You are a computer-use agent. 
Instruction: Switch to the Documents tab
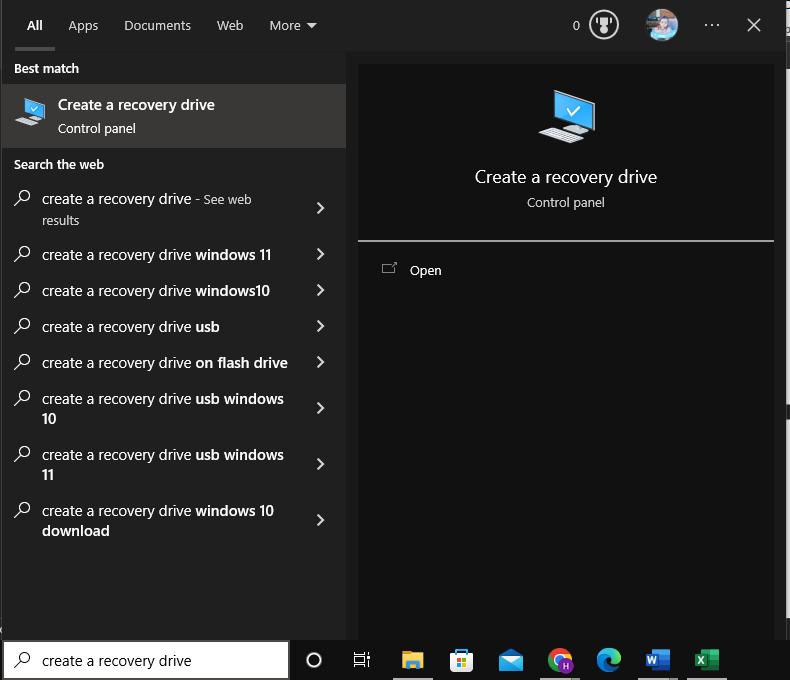click(157, 25)
